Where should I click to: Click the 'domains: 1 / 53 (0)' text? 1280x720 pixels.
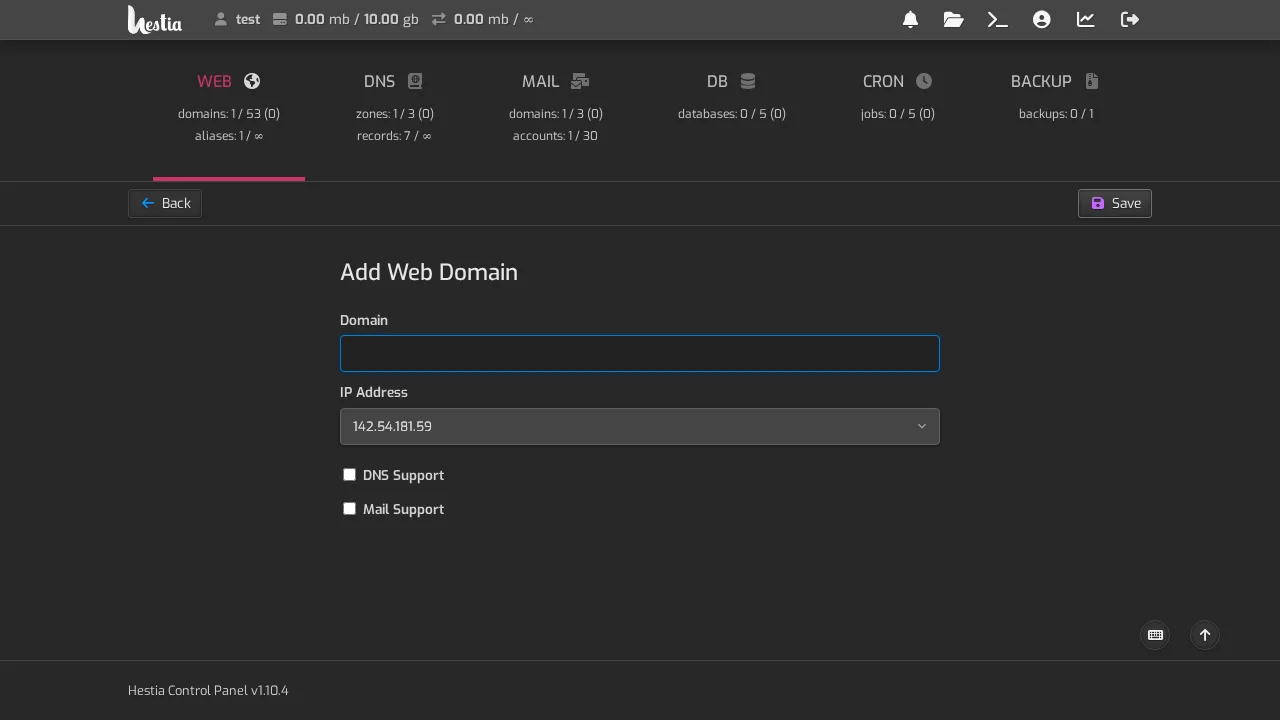tap(229, 114)
